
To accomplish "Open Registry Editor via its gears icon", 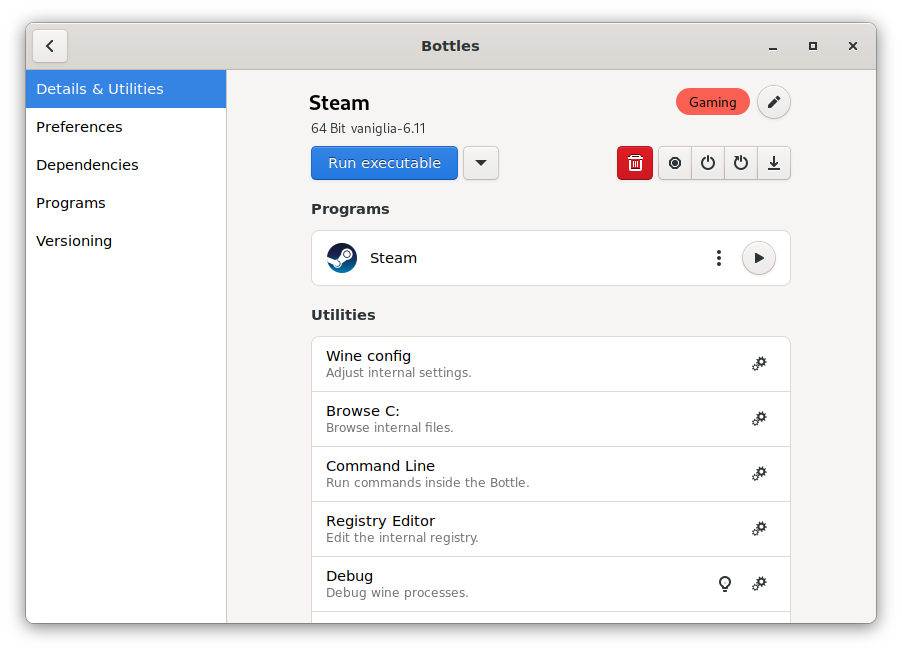I will click(x=759, y=529).
